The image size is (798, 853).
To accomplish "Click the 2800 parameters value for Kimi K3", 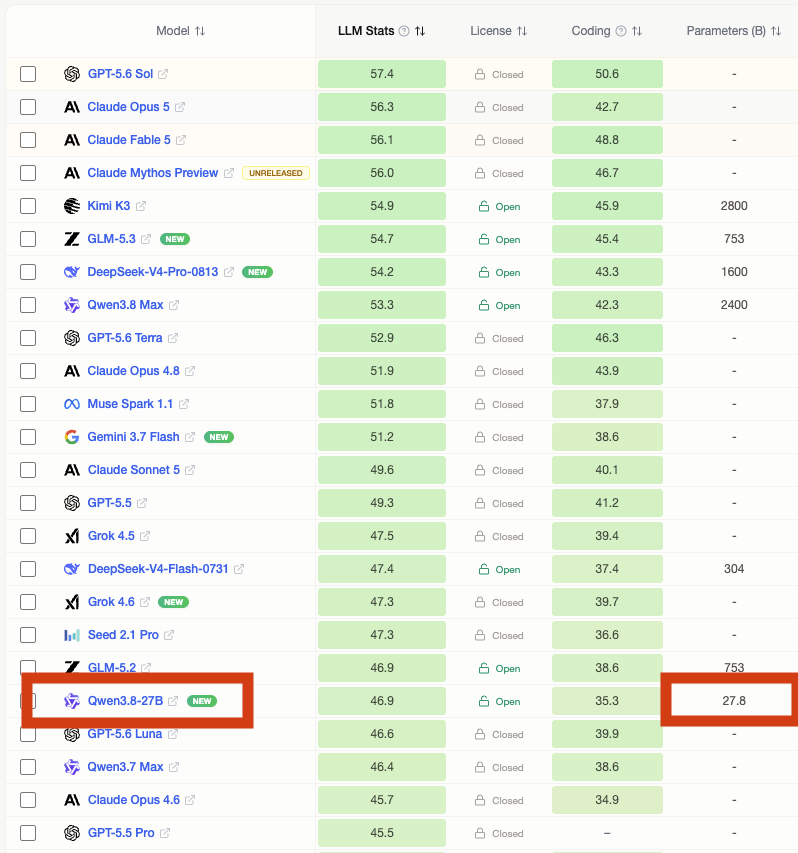I will click(x=734, y=206).
